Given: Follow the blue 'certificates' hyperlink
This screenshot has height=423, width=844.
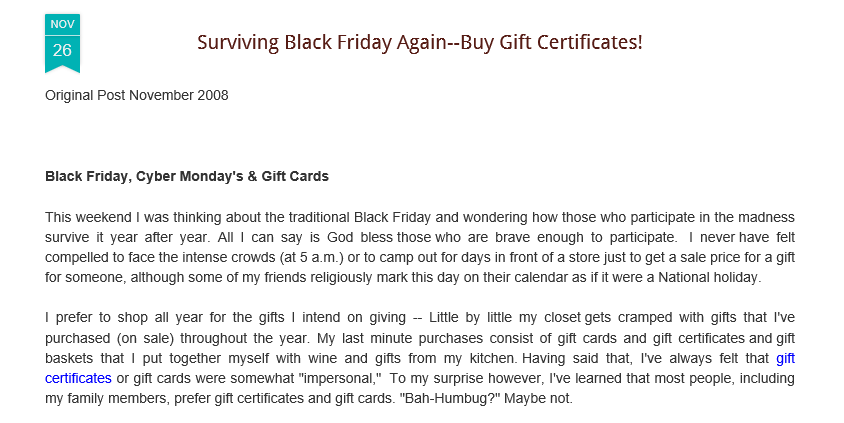Looking at the screenshot, I should [78, 378].
